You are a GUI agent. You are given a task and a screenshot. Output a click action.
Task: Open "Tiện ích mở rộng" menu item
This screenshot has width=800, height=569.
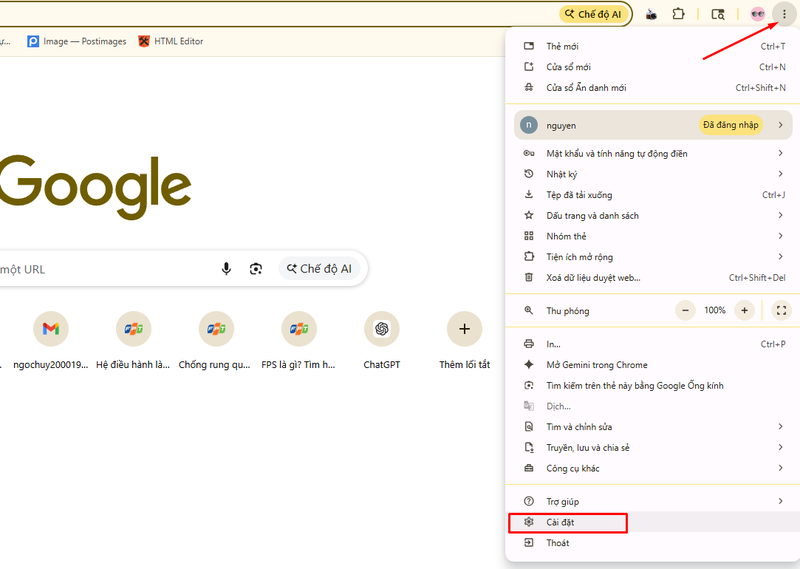652,257
